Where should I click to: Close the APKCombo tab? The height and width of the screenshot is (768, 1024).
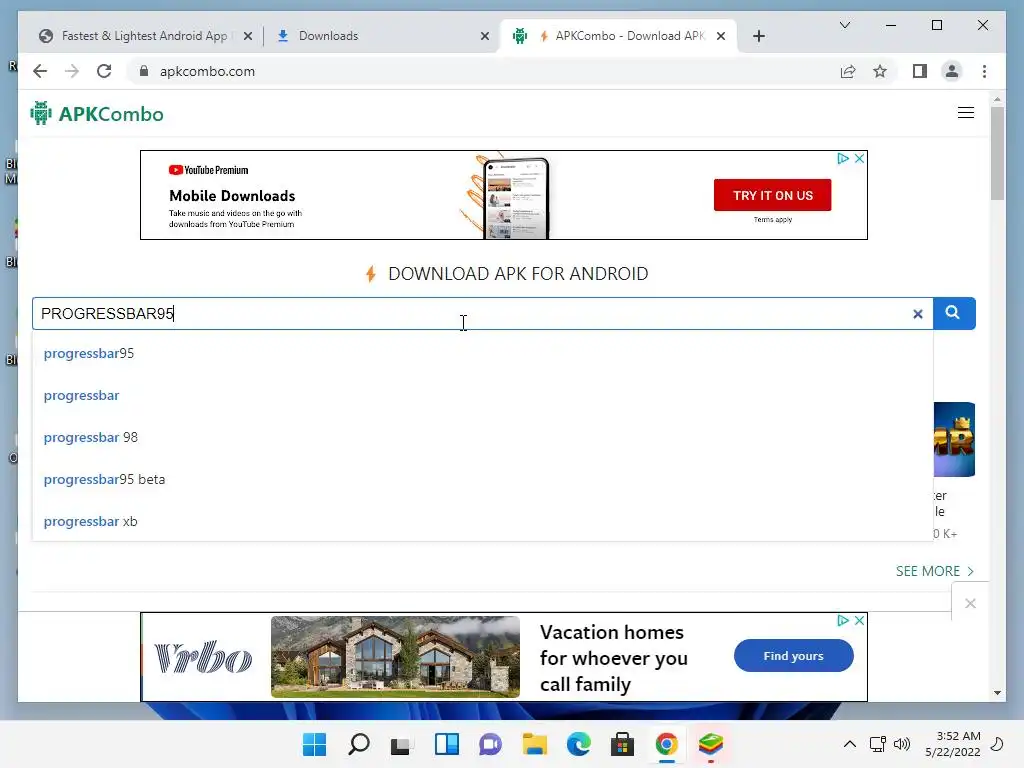[721, 36]
